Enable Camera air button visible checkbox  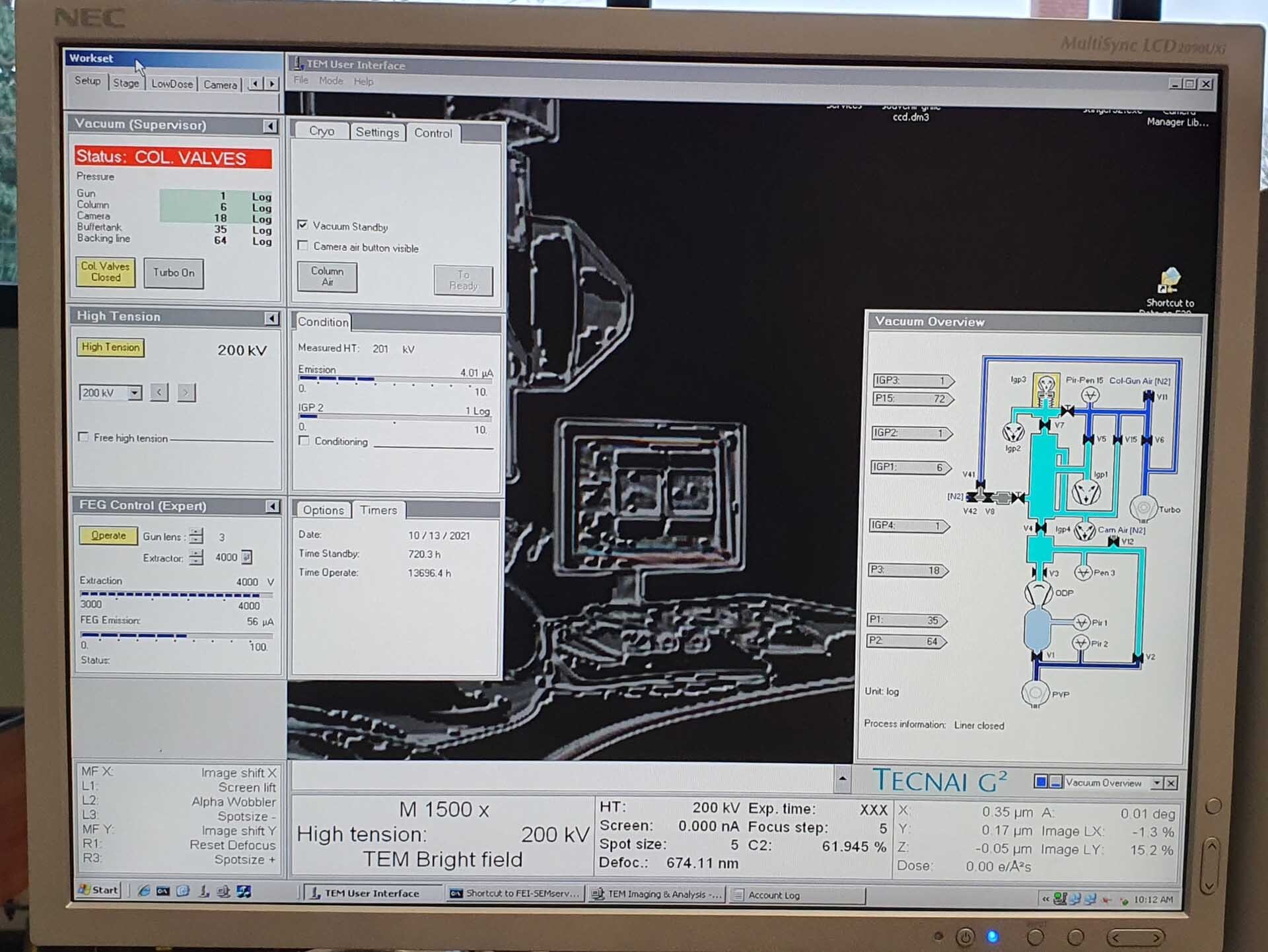pos(303,246)
